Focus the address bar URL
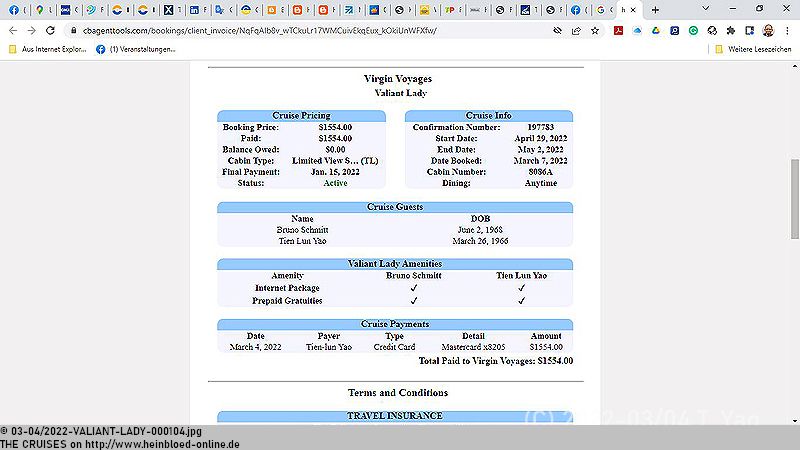The width and height of the screenshot is (800, 450). pos(259,31)
